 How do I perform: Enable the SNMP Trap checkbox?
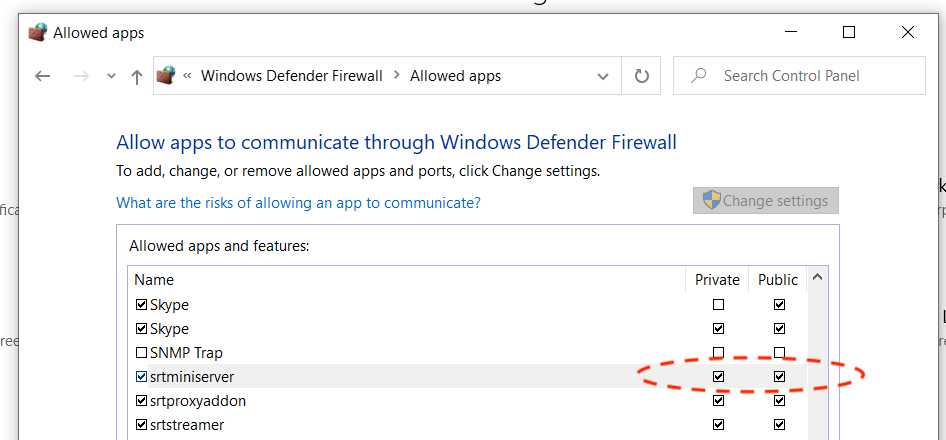(x=141, y=352)
